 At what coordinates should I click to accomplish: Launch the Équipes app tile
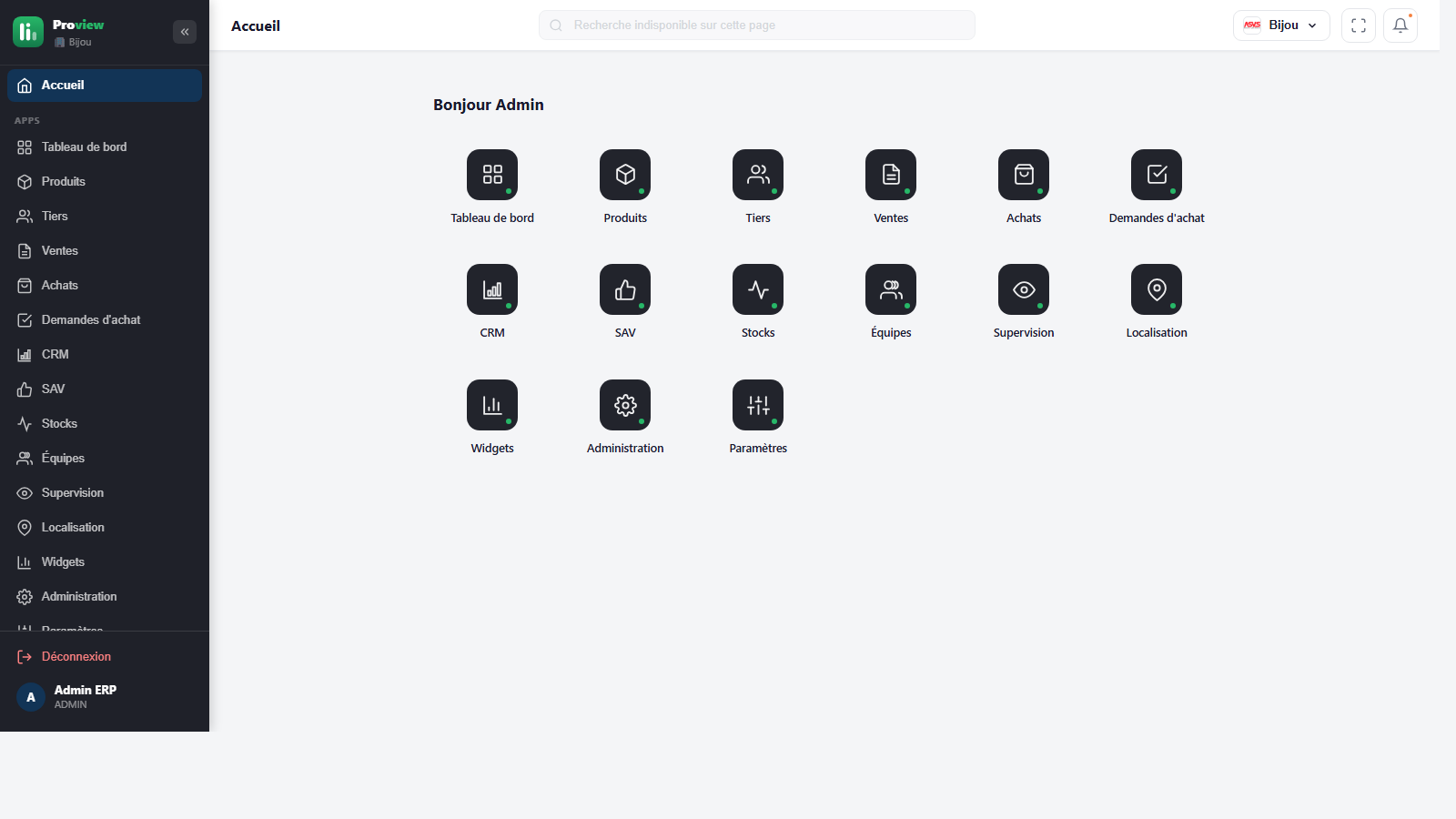coord(891,289)
